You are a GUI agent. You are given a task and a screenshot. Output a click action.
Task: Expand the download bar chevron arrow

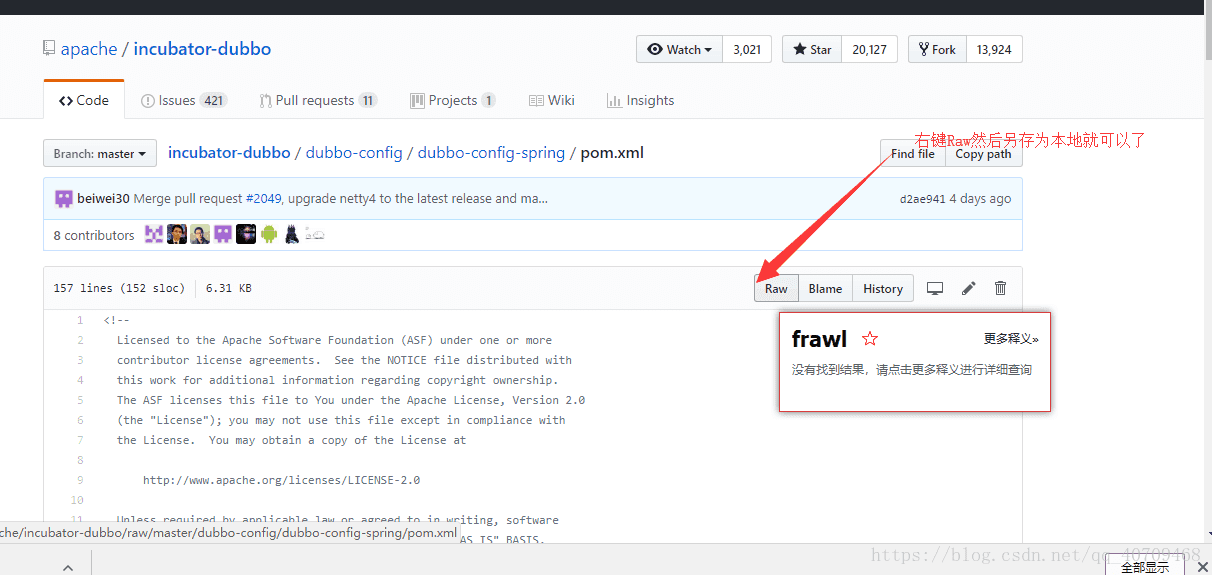tap(68, 567)
